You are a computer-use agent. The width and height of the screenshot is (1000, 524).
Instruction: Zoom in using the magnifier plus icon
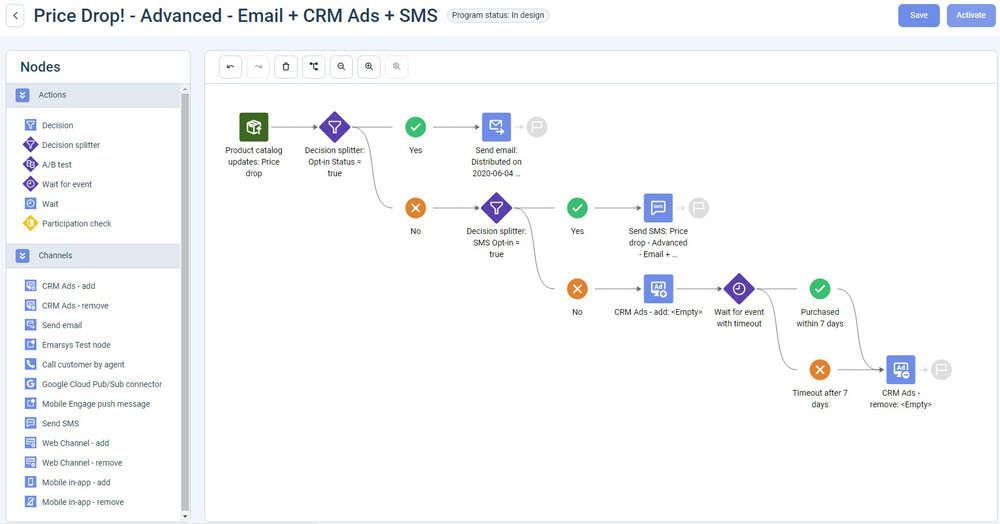[x=370, y=67]
